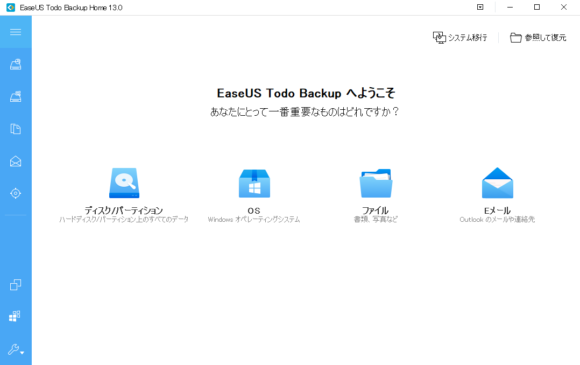
Task: Click the EaseUS logo in title bar
Action: [x=11, y=7]
